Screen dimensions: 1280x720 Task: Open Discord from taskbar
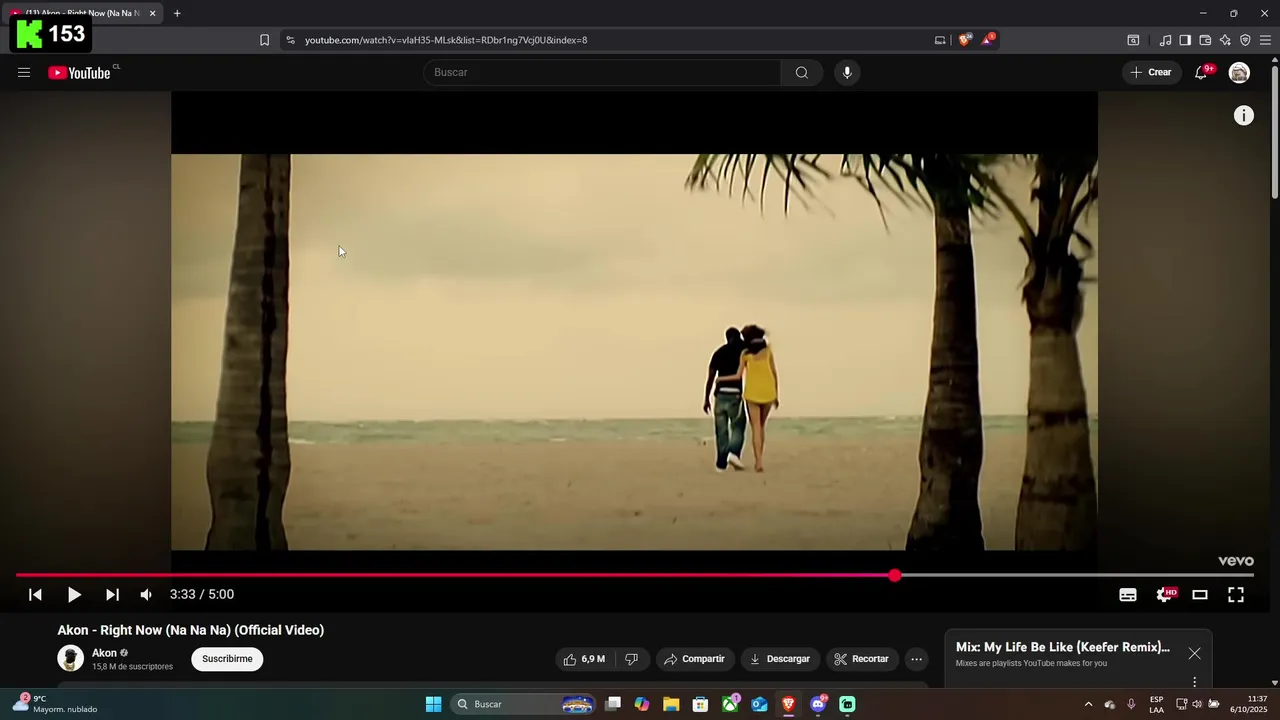[x=818, y=704]
